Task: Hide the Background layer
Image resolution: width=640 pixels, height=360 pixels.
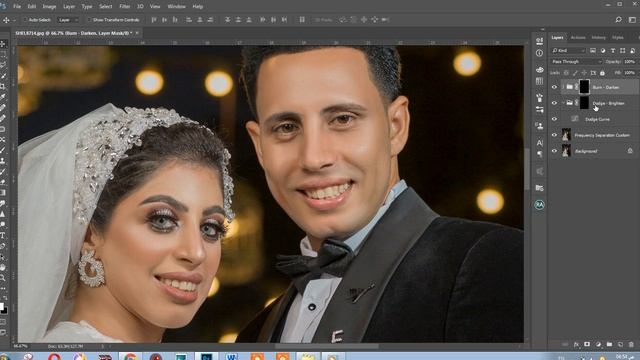Action: 554,151
